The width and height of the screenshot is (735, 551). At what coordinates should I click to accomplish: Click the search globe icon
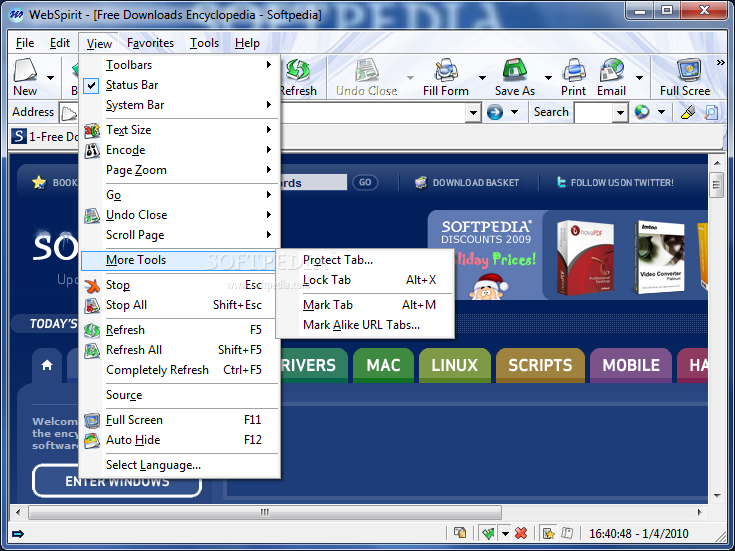(x=642, y=112)
